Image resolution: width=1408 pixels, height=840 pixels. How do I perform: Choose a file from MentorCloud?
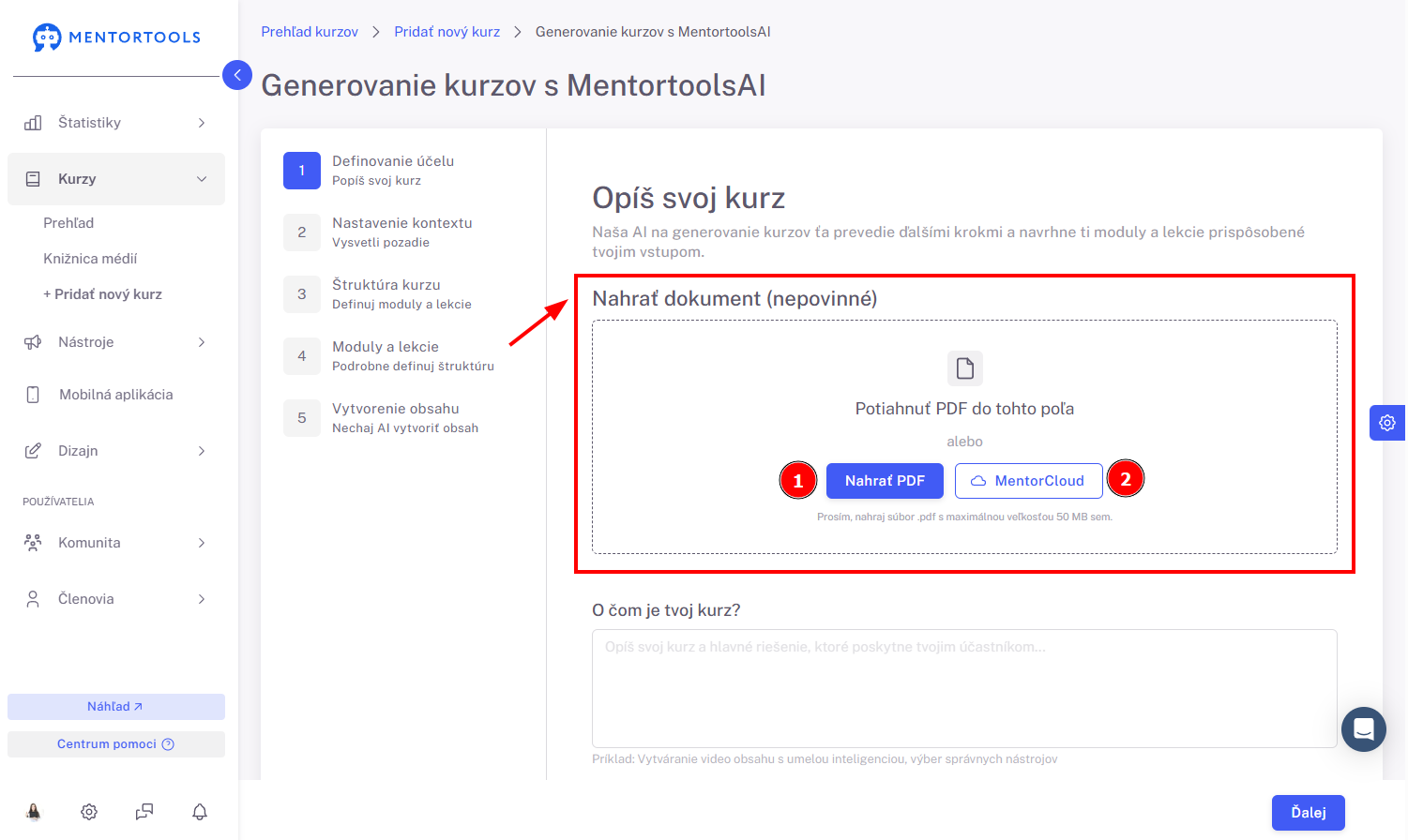click(1028, 481)
